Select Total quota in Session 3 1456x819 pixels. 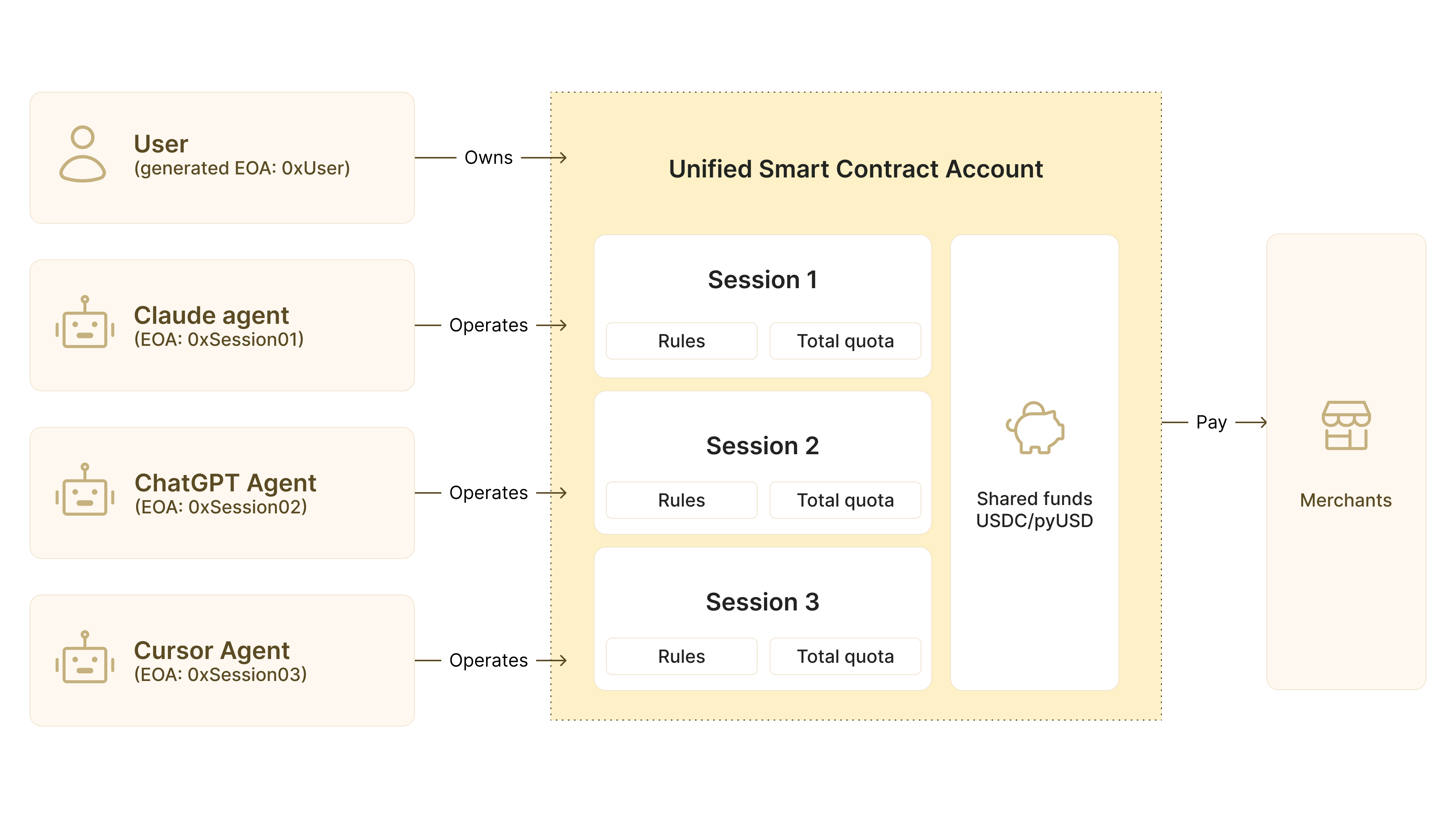pos(845,656)
